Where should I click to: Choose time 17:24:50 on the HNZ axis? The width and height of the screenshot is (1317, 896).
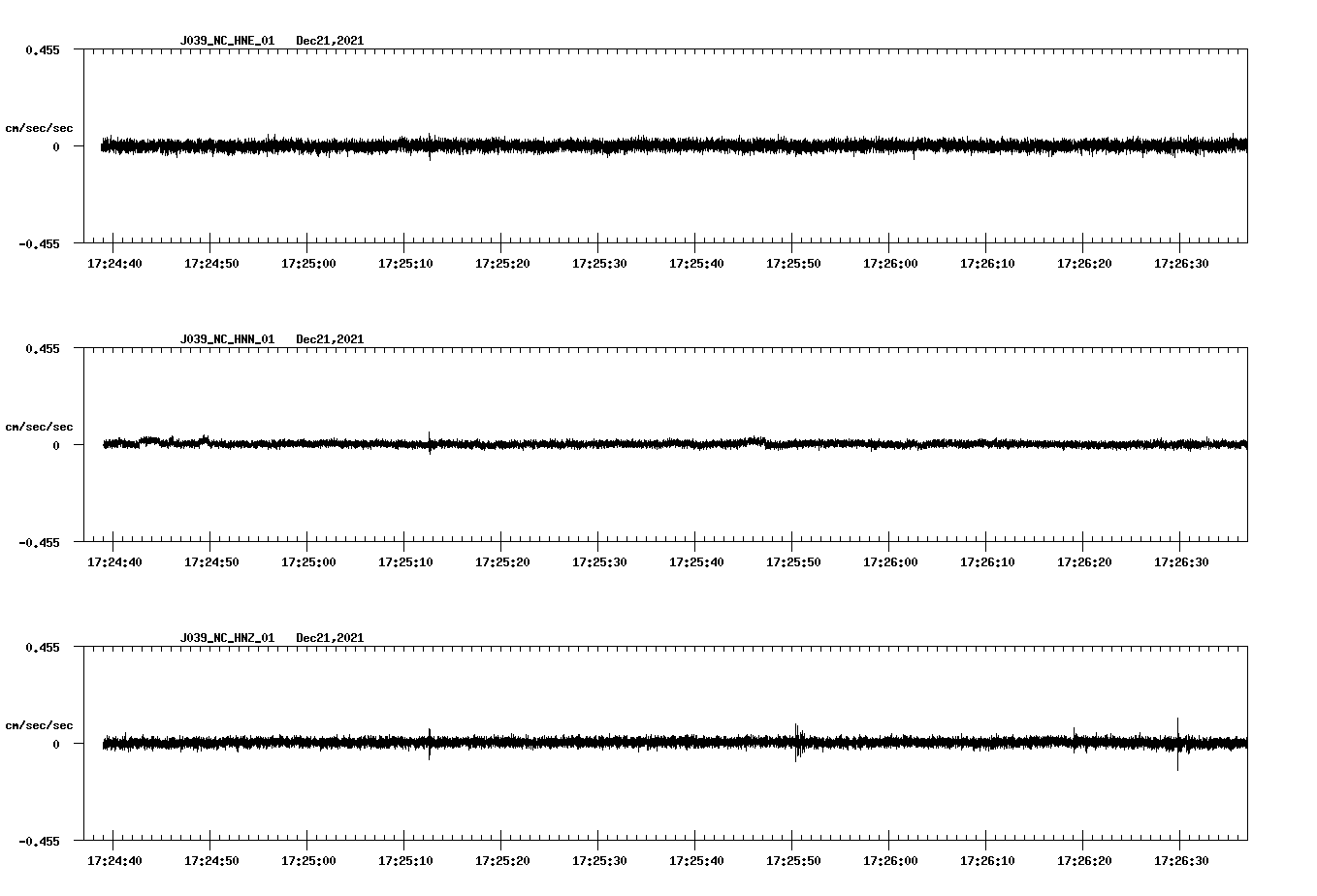point(211,860)
